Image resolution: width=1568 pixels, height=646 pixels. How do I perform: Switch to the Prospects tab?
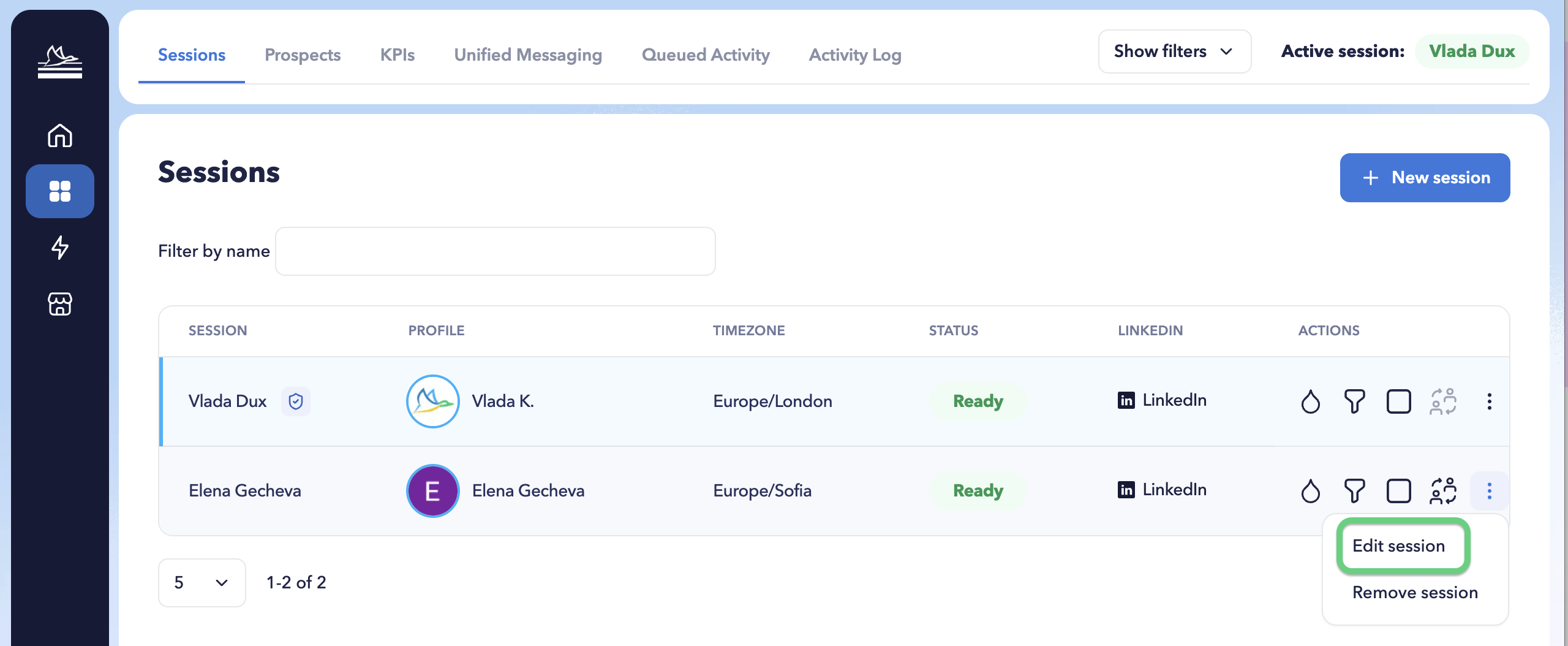tap(303, 55)
